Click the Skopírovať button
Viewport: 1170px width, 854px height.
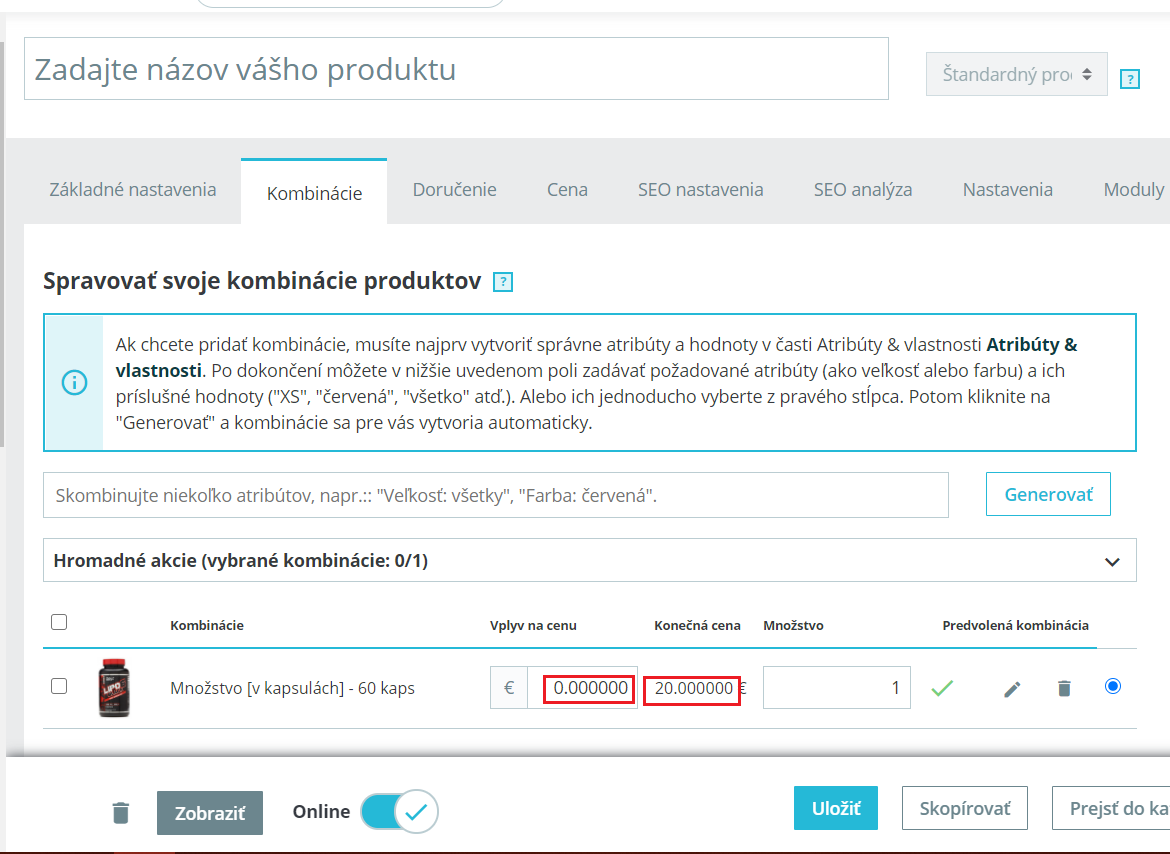click(965, 808)
